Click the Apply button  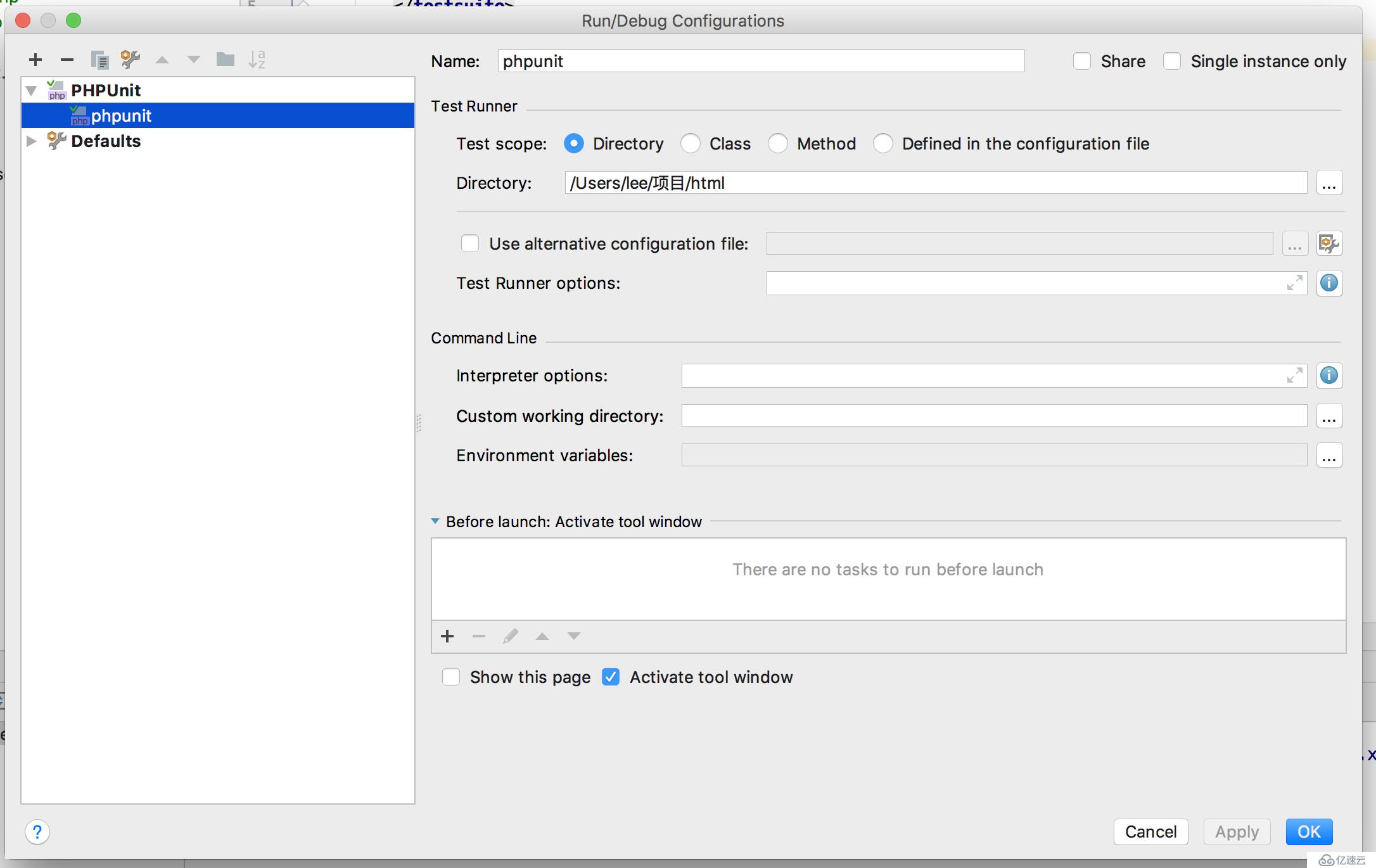[1237, 832]
